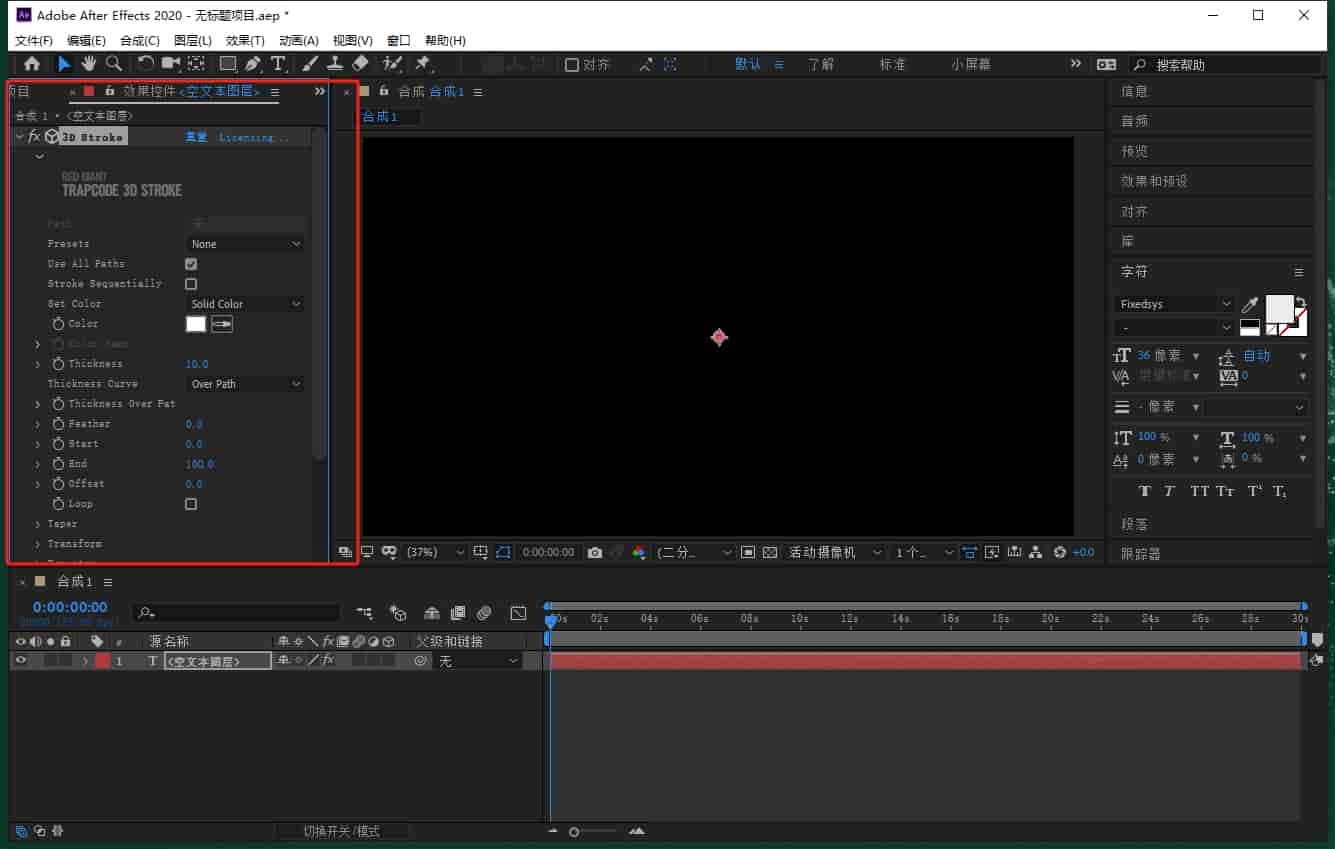Click the timeline layer search field
1335x849 pixels.
pyautogui.click(x=237, y=613)
